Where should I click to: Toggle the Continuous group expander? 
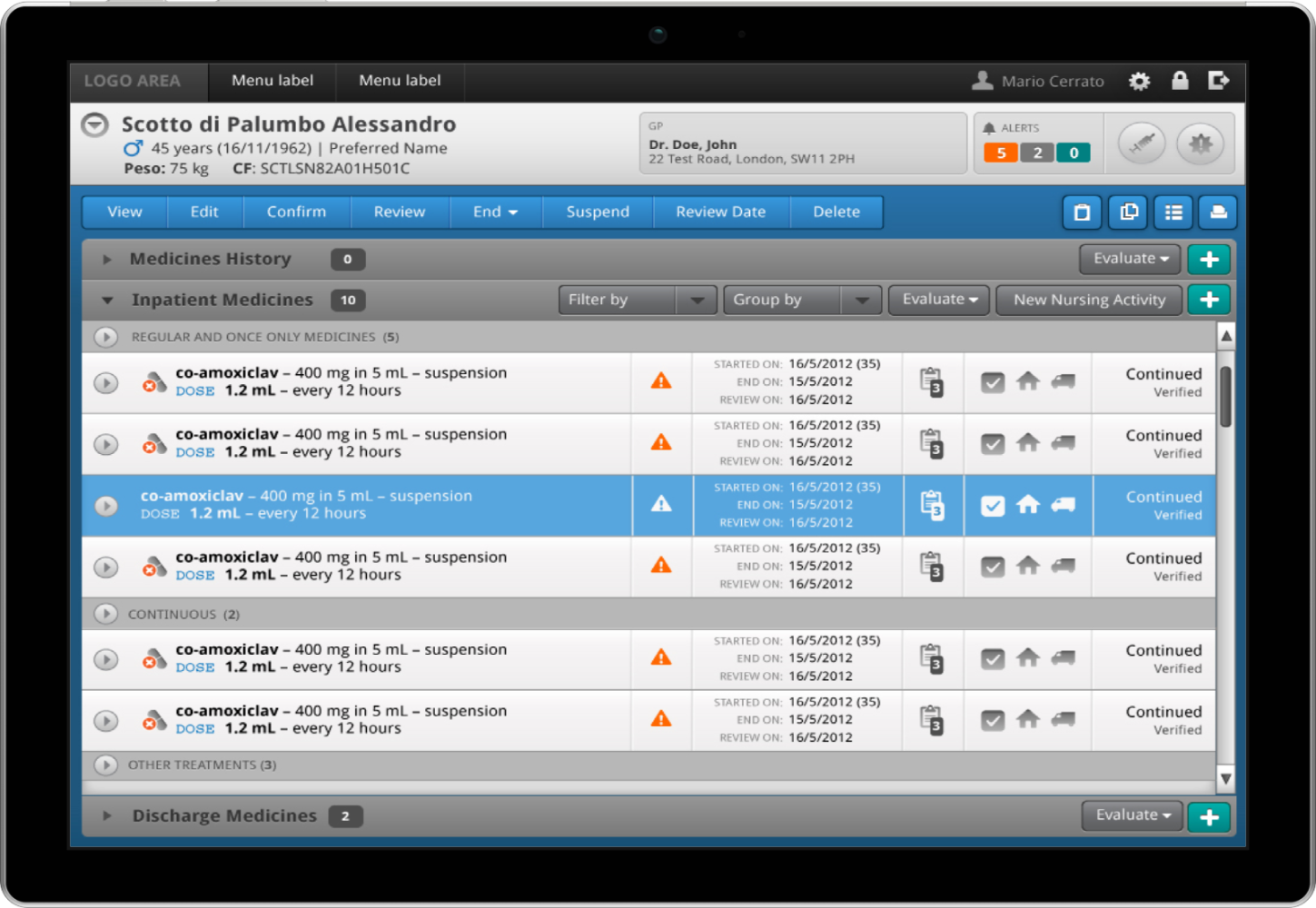point(106,614)
